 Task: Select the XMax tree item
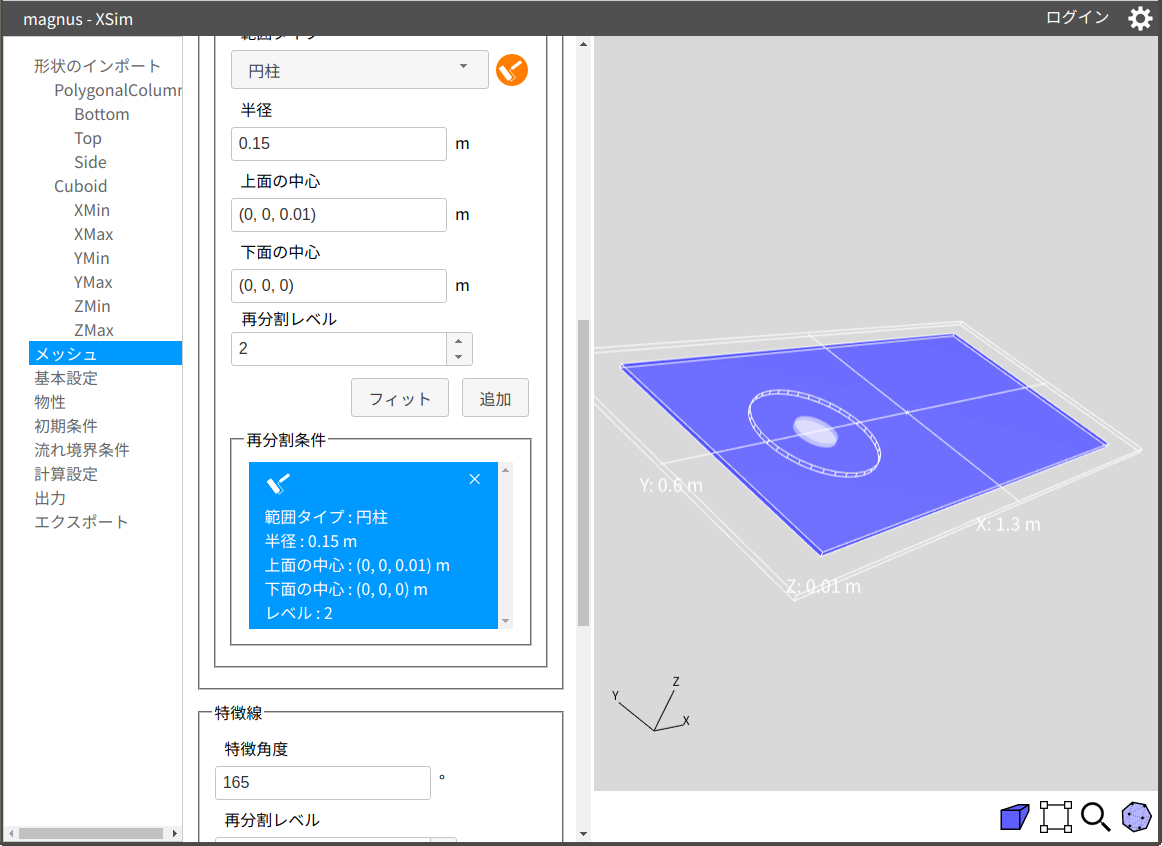(93, 234)
